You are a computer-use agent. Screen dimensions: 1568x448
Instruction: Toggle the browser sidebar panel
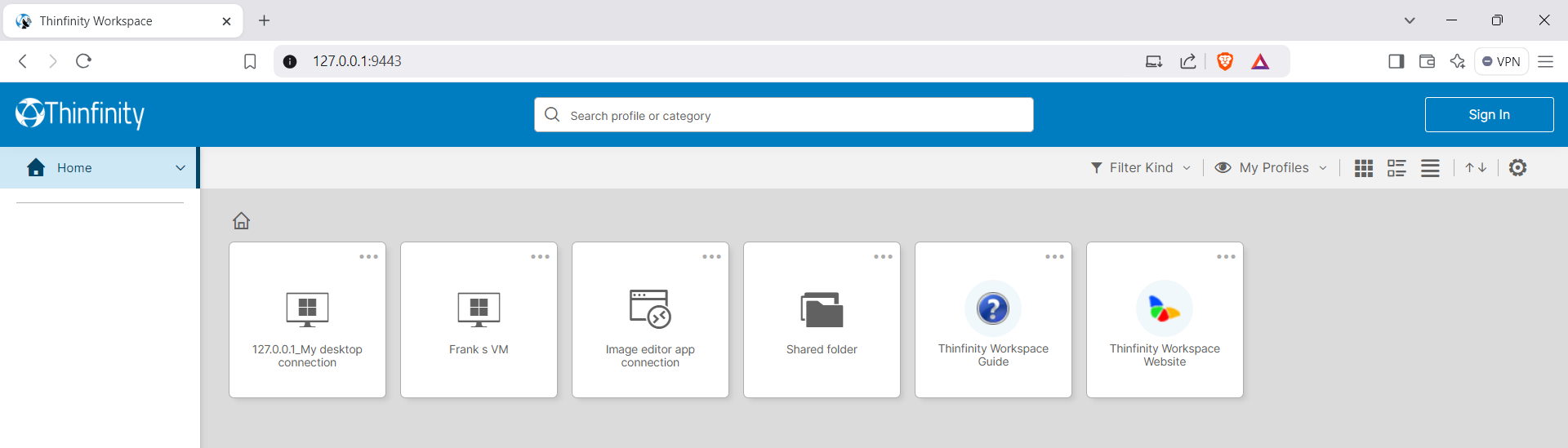pos(1396,61)
